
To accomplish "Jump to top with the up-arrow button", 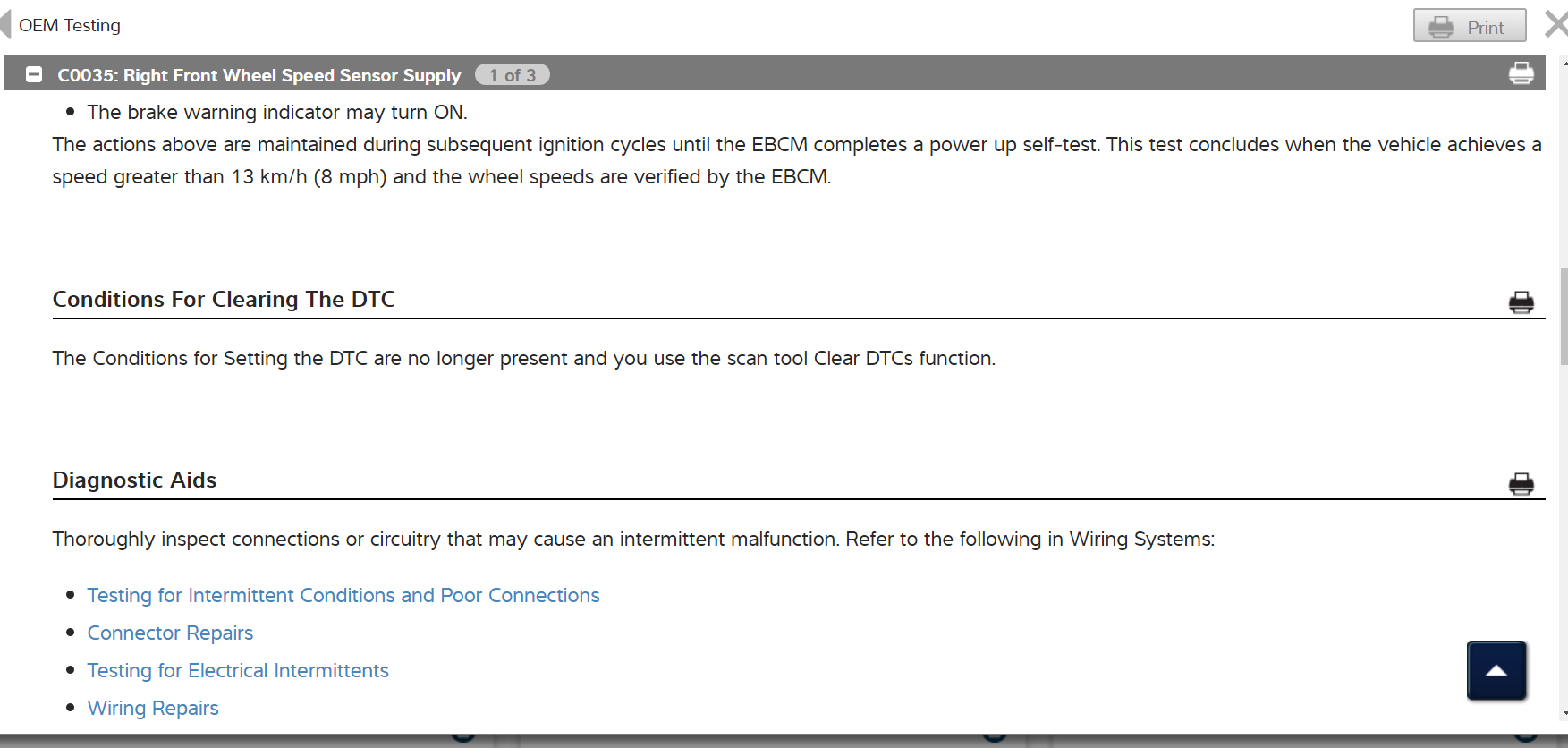I will click(x=1496, y=670).
